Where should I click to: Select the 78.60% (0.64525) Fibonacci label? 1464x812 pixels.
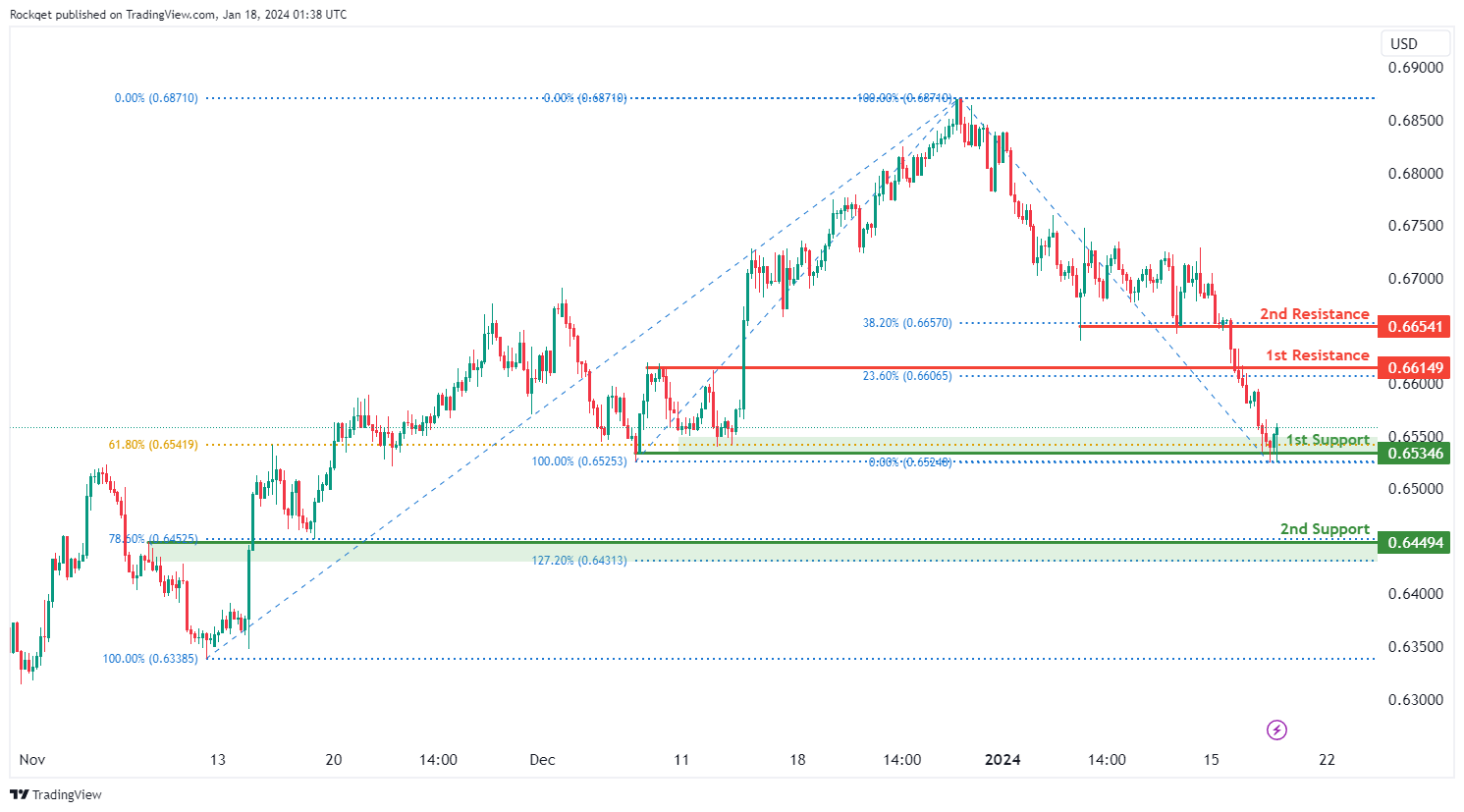click(153, 539)
